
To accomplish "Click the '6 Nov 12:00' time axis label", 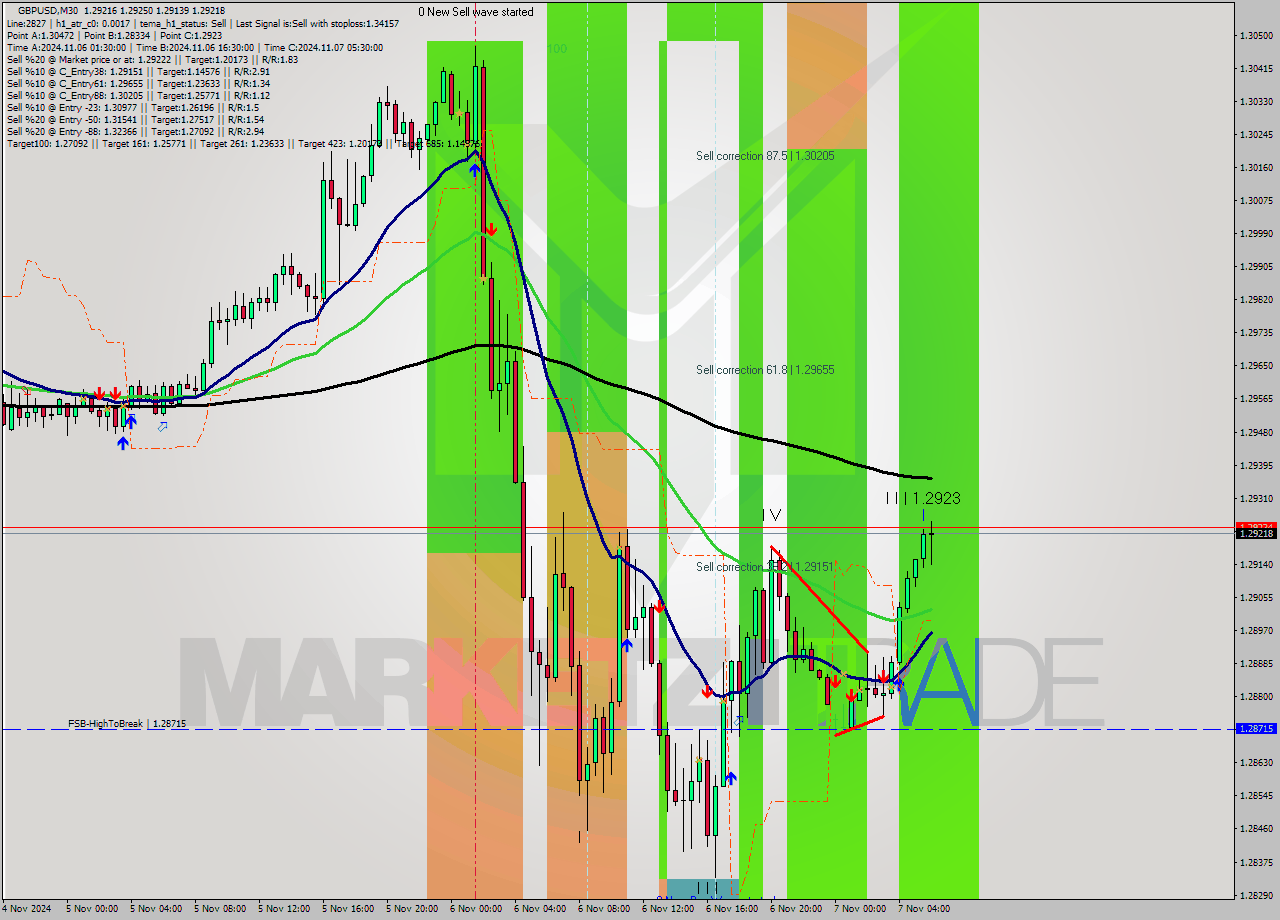I will click(668, 909).
